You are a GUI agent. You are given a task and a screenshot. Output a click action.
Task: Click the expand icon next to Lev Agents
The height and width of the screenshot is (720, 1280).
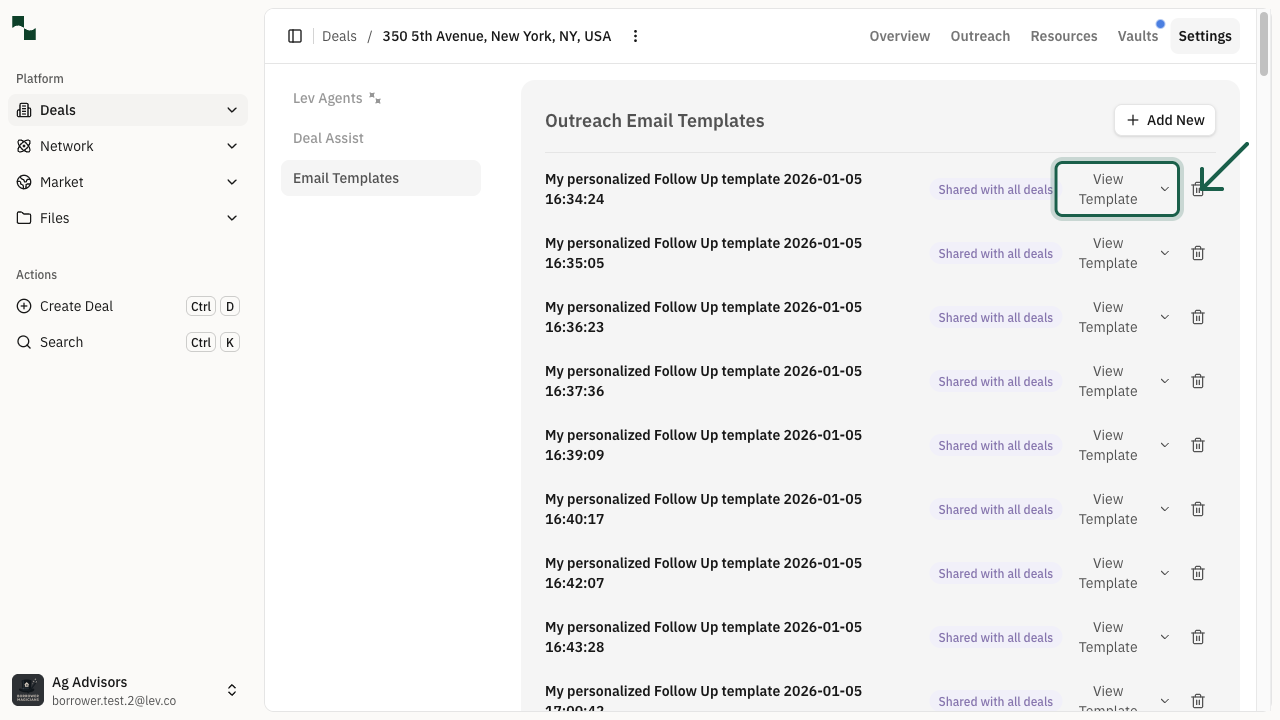tap(374, 98)
